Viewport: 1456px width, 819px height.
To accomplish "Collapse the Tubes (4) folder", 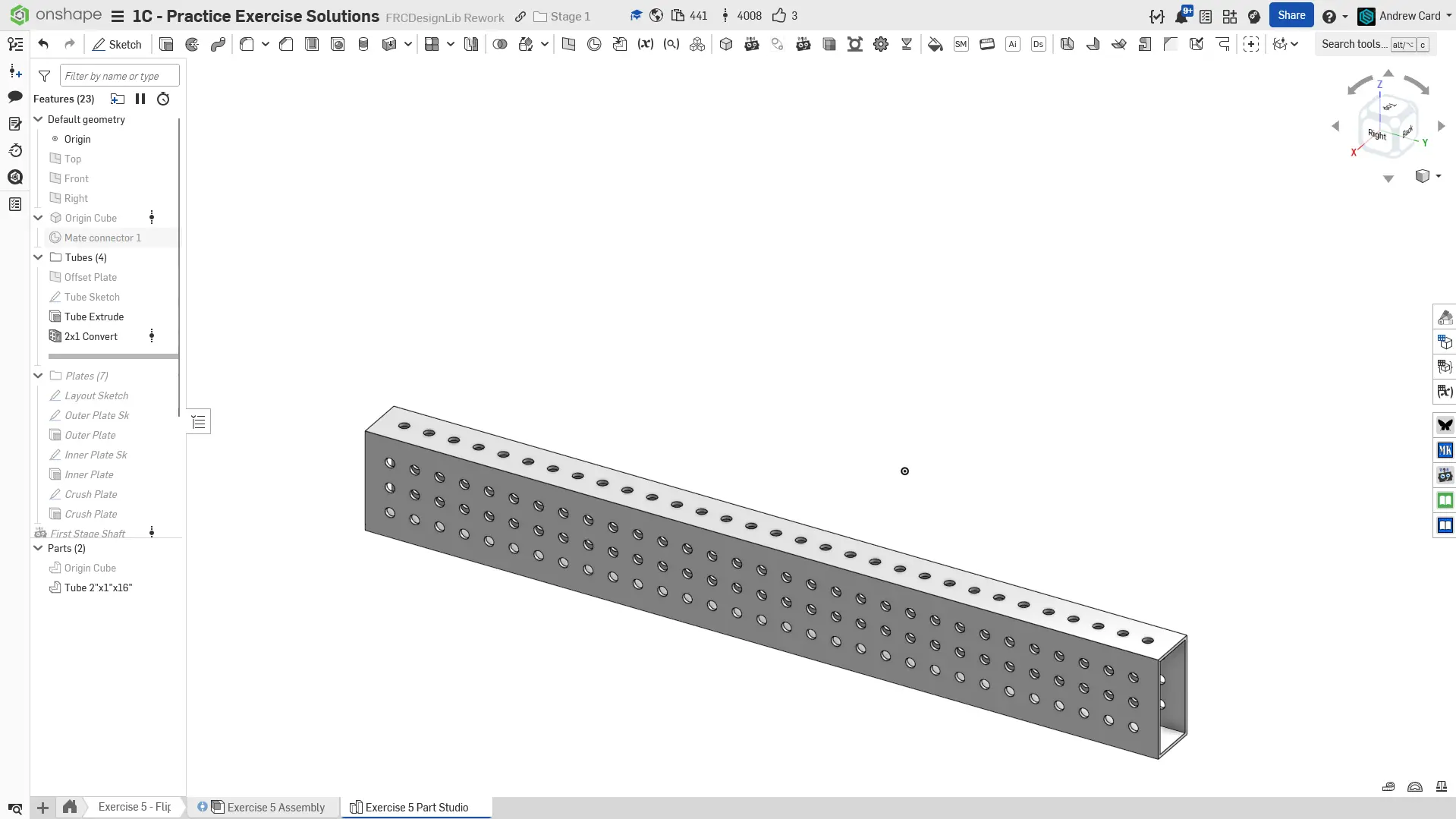I will point(38,257).
